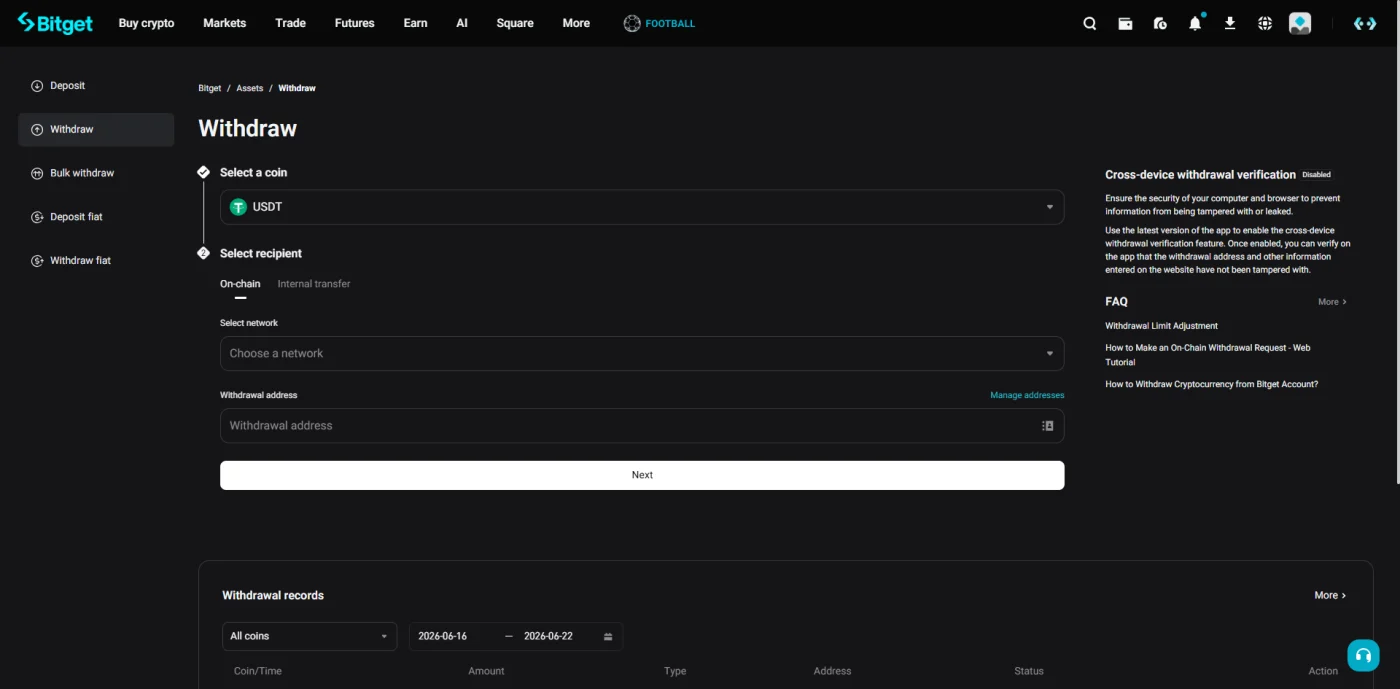Open the notifications bell icon
1400x689 pixels.
(x=1195, y=23)
